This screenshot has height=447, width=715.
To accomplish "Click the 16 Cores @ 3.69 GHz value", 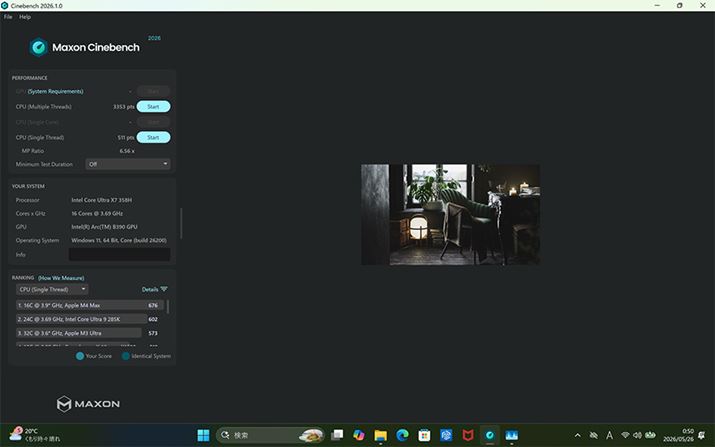I will pyautogui.click(x=97, y=213).
